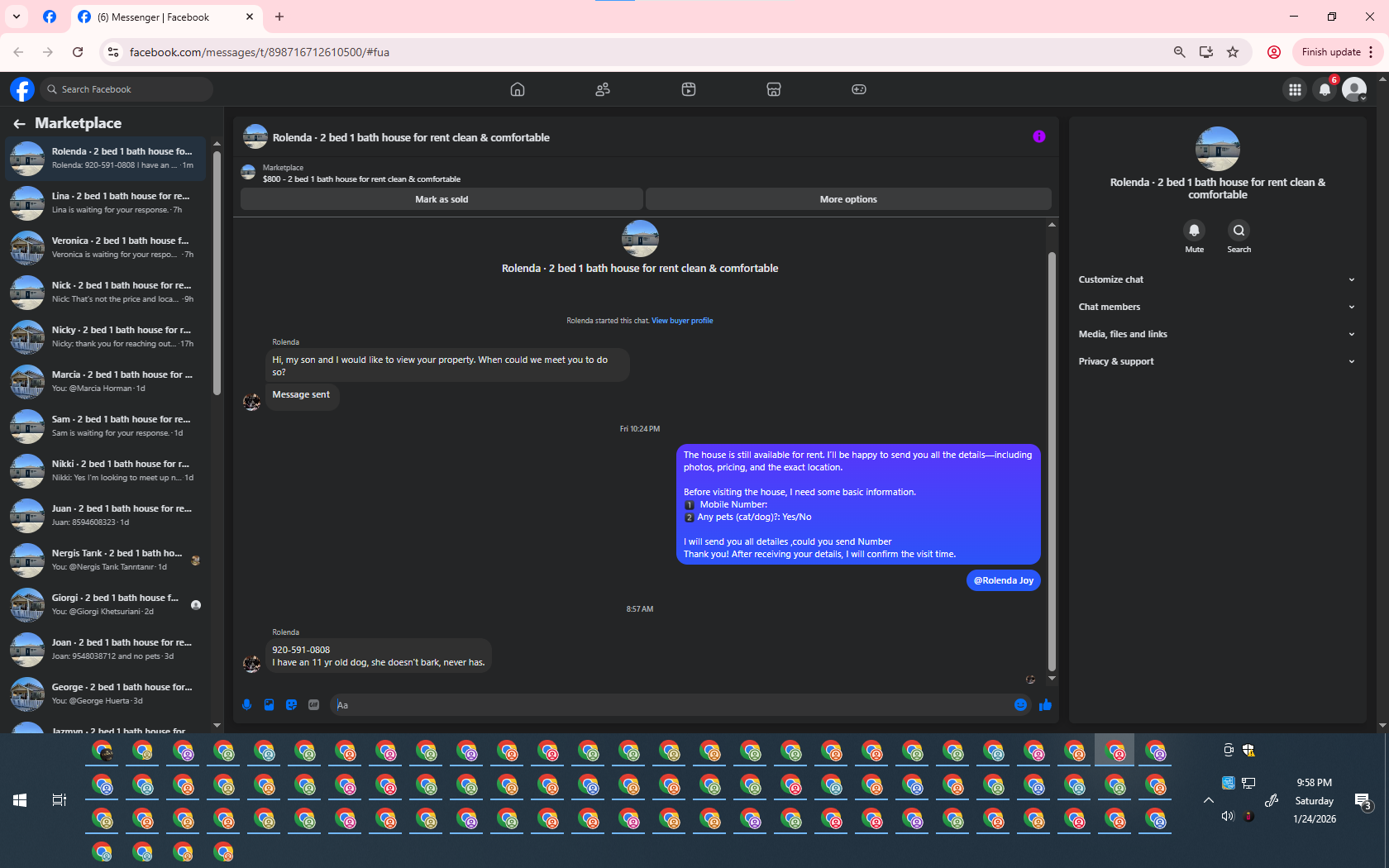Image resolution: width=1389 pixels, height=868 pixels.
Task: Open Chrome tab search dropdown
Action: (16, 17)
